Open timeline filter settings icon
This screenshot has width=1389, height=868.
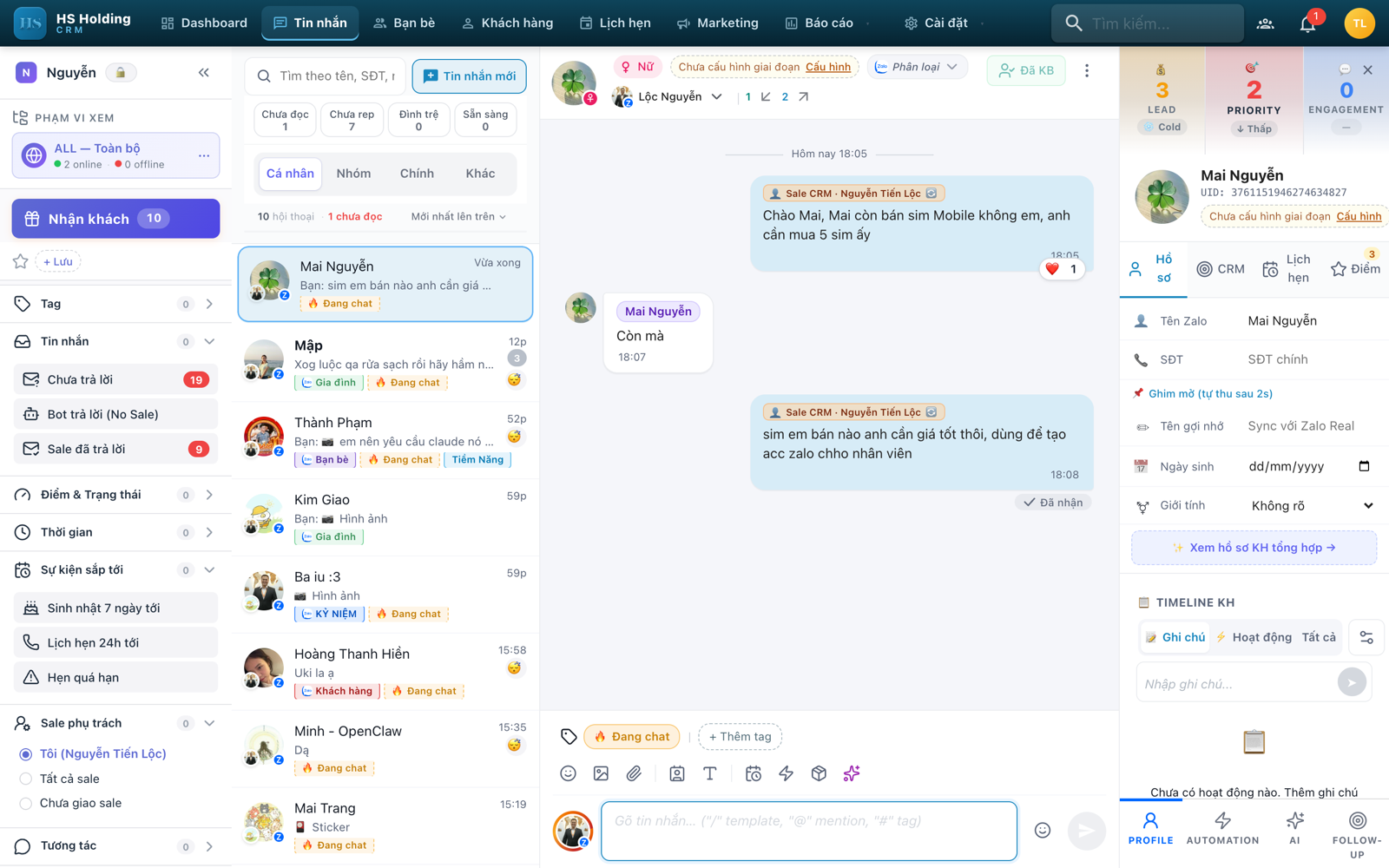point(1366,637)
